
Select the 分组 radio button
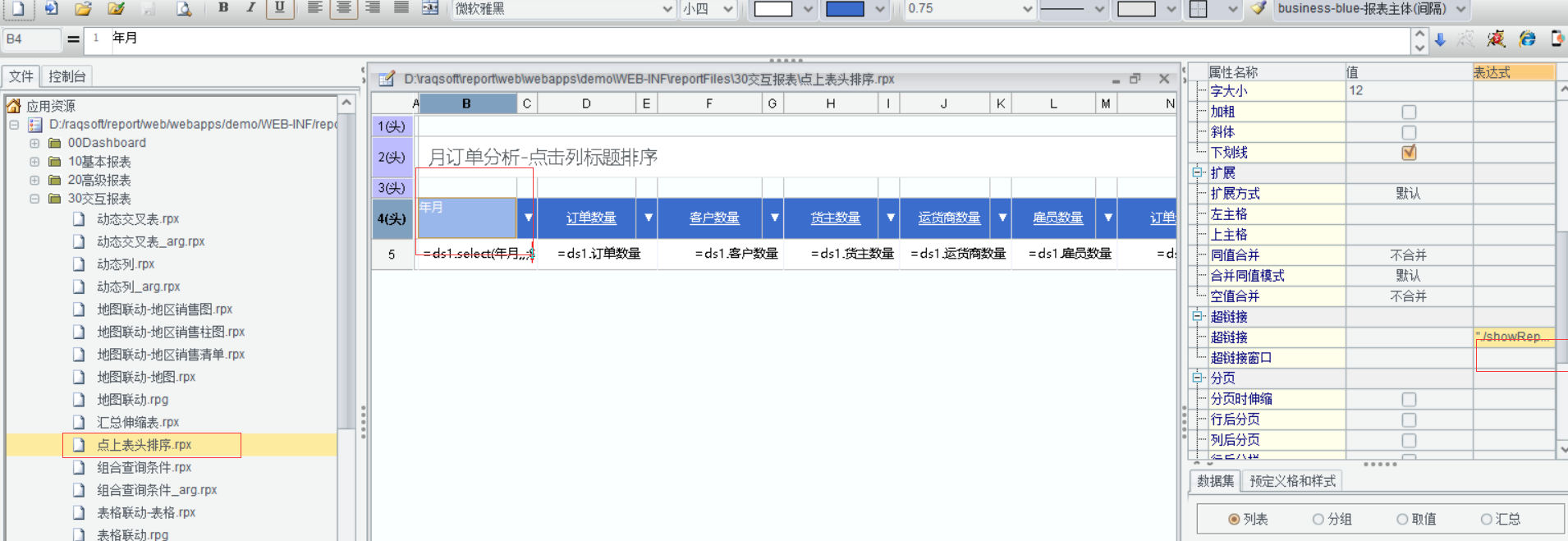tap(1318, 519)
